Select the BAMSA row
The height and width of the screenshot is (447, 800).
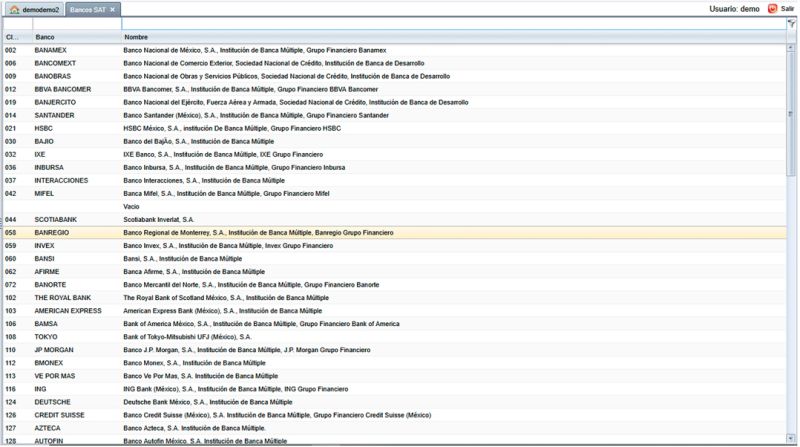394,324
